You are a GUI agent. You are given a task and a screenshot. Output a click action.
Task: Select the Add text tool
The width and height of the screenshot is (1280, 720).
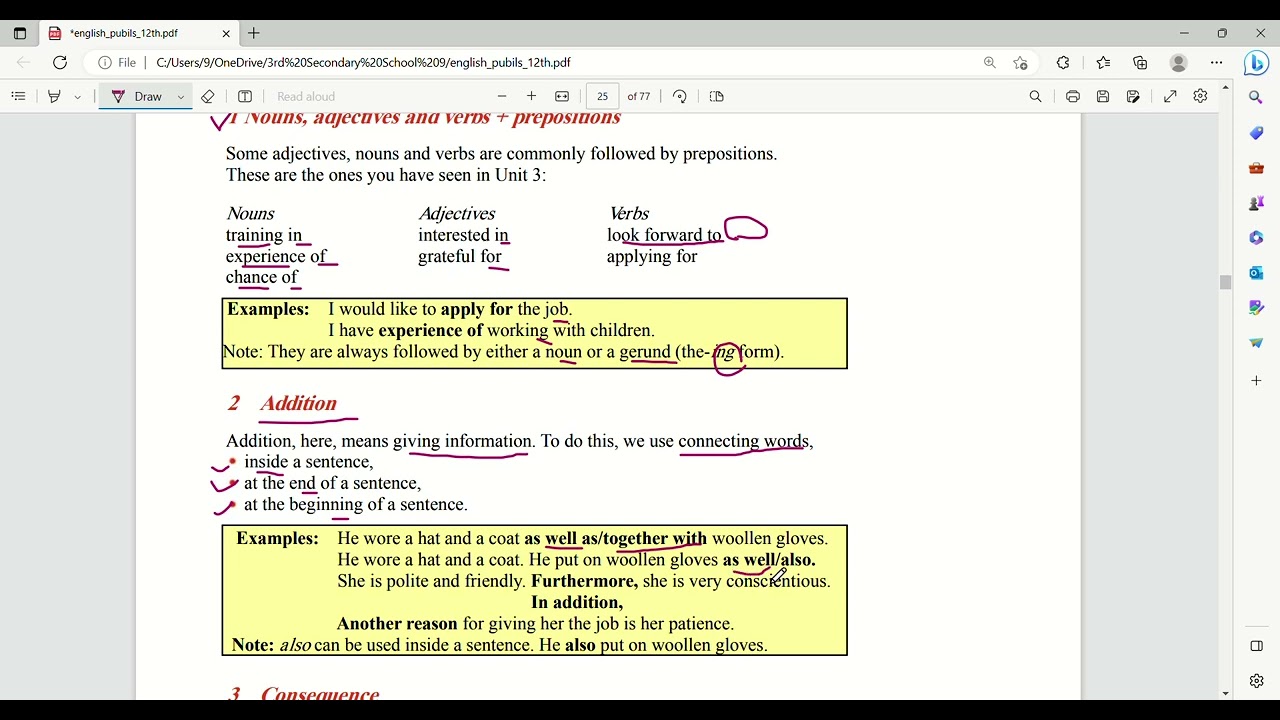(x=245, y=96)
